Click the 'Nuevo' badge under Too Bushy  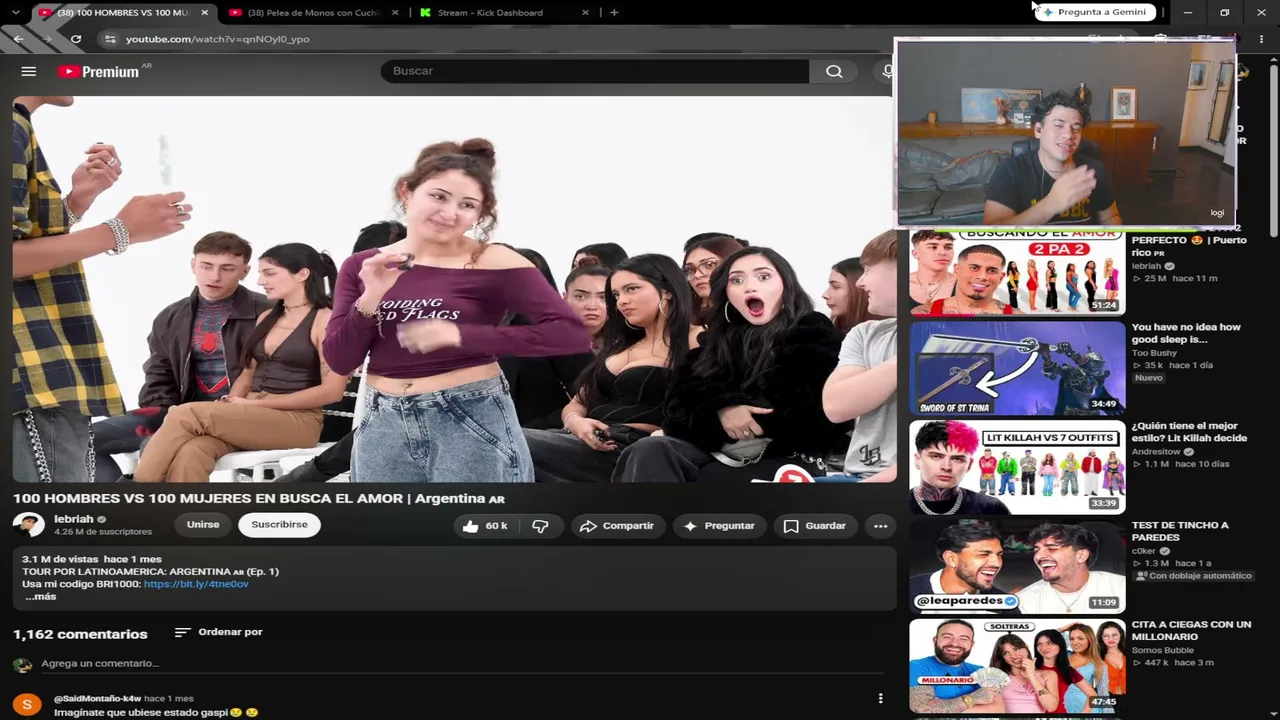pyautogui.click(x=1149, y=378)
